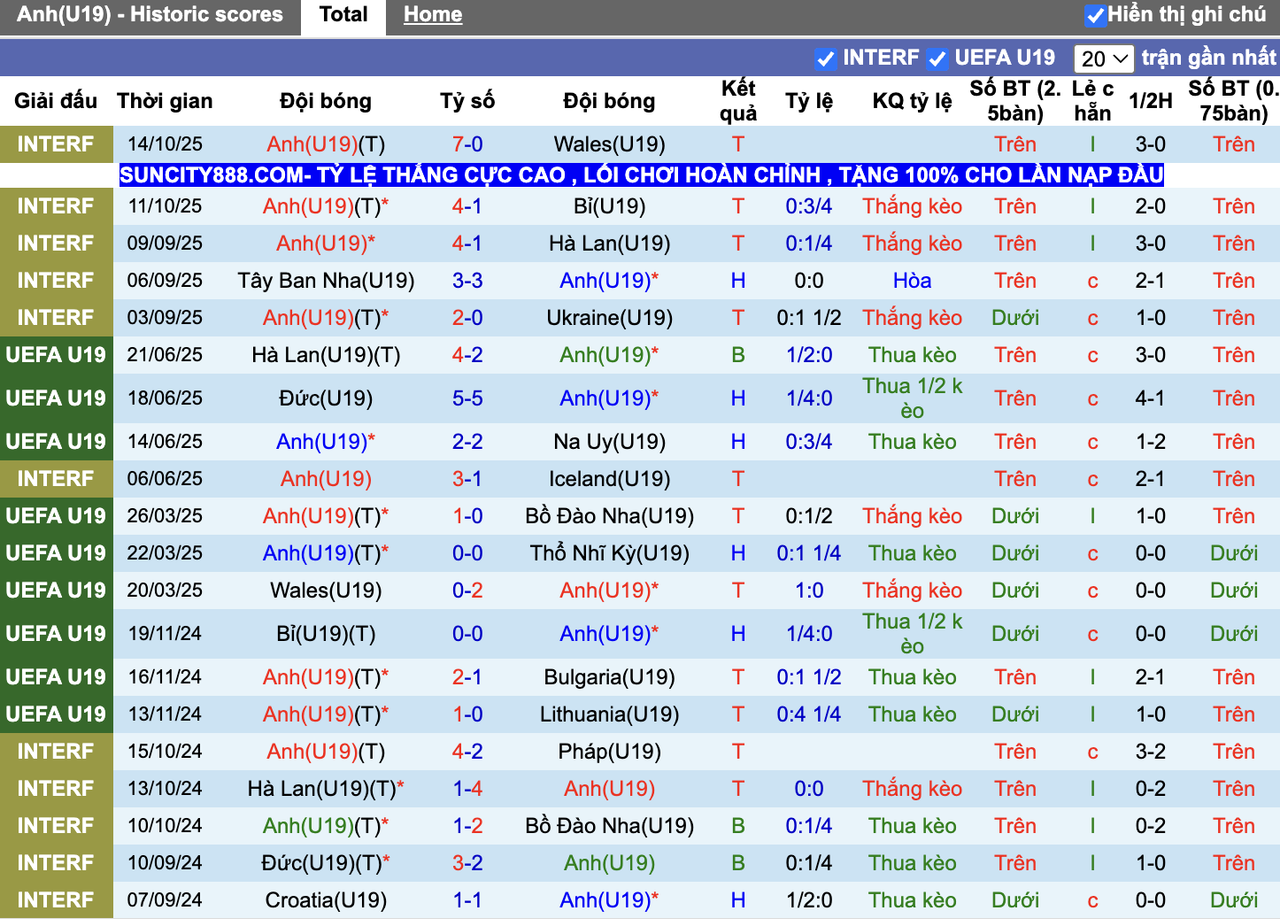The width and height of the screenshot is (1280, 919).
Task: Click Đức(U19)(T)* on the 10/09/24 row
Action: coord(326,863)
